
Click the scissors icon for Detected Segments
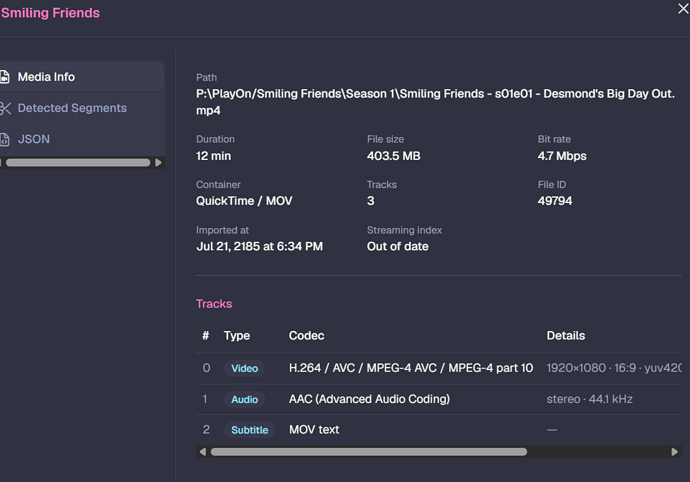tap(5, 108)
